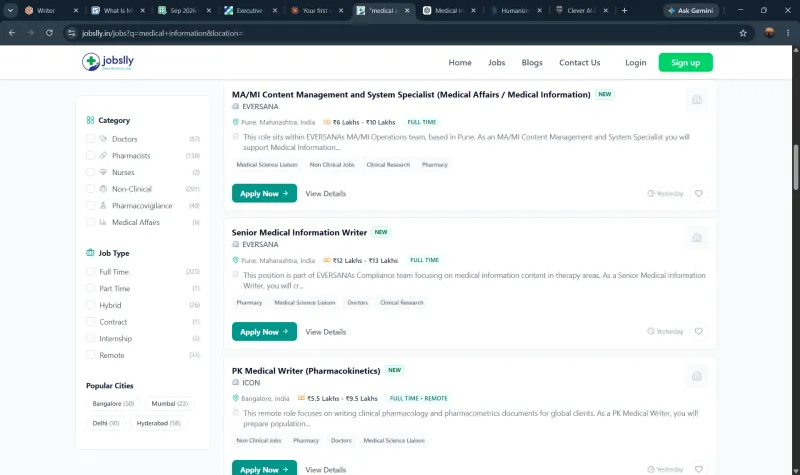This screenshot has height=475, width=800.
Task: Go to the Blogs menu item
Action: click(x=532, y=62)
